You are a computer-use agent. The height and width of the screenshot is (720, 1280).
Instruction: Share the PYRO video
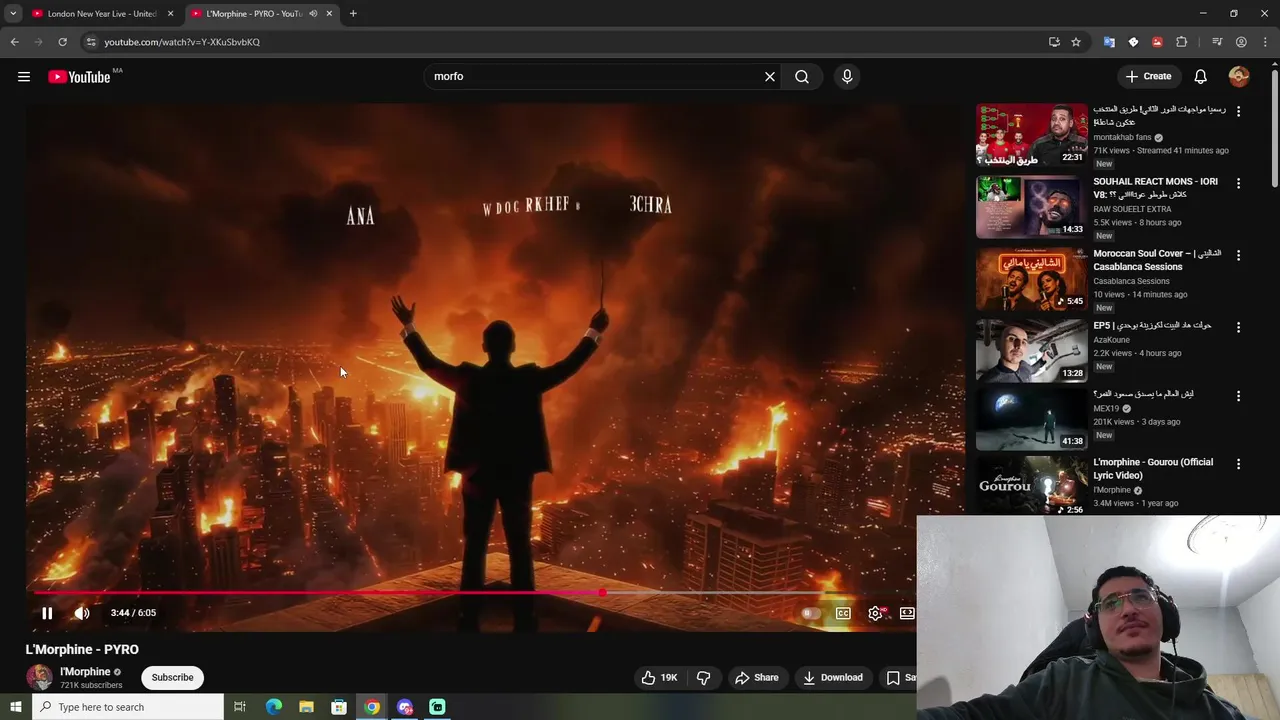pos(757,678)
